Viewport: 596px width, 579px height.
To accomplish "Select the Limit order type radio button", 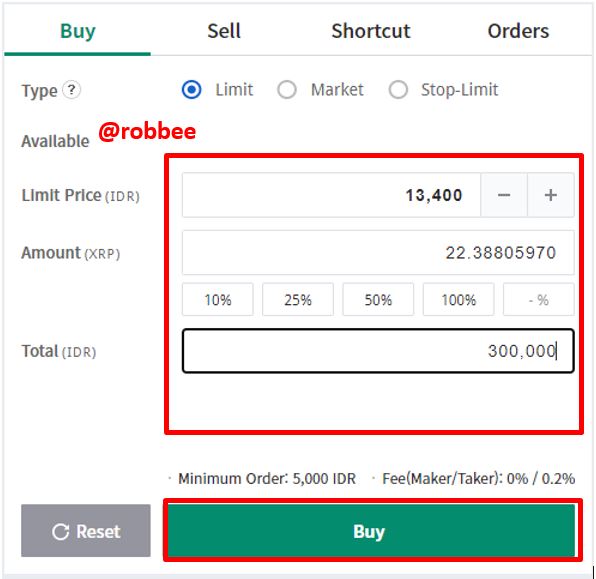I will 192,90.
